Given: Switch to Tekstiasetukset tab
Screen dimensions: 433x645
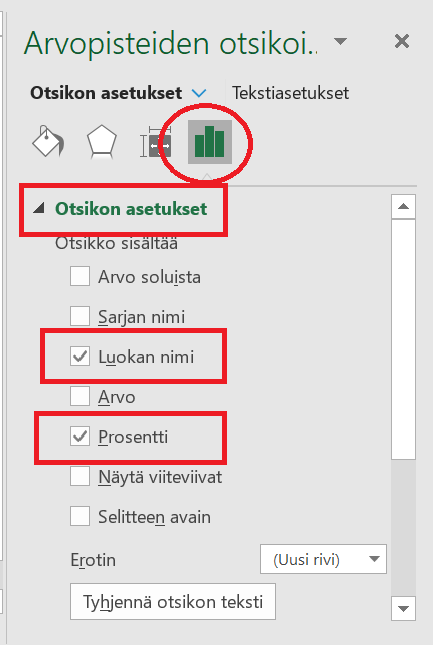Looking at the screenshot, I should (290, 93).
